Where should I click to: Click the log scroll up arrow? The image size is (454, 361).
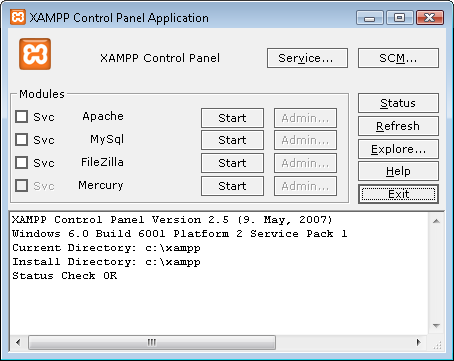pyautogui.click(x=436, y=221)
